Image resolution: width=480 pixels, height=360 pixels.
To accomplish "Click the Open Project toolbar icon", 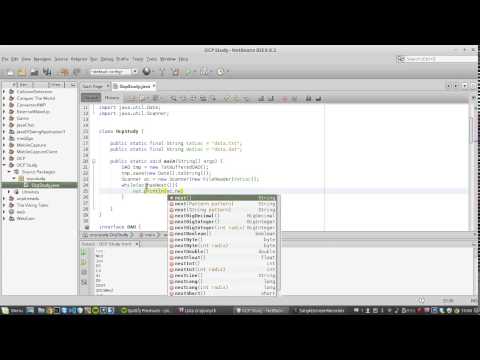I will click(34, 72).
